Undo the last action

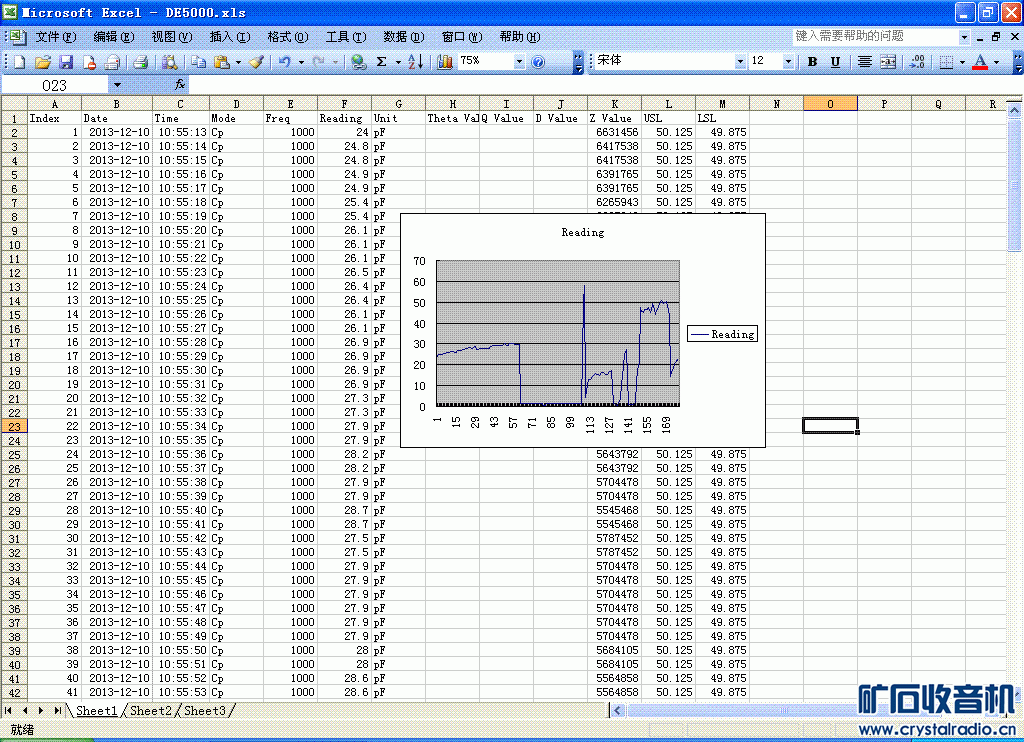[x=284, y=62]
